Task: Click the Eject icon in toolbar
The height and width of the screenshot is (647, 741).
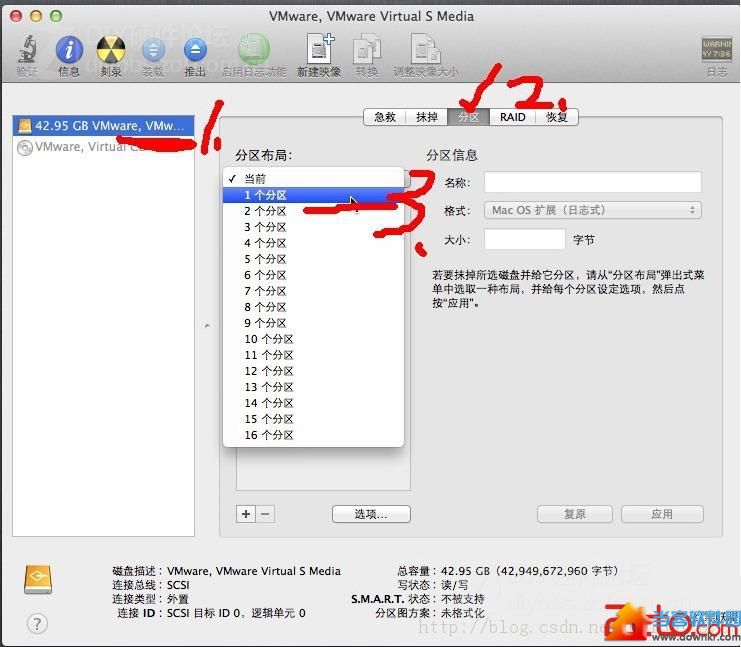Action: [195, 50]
